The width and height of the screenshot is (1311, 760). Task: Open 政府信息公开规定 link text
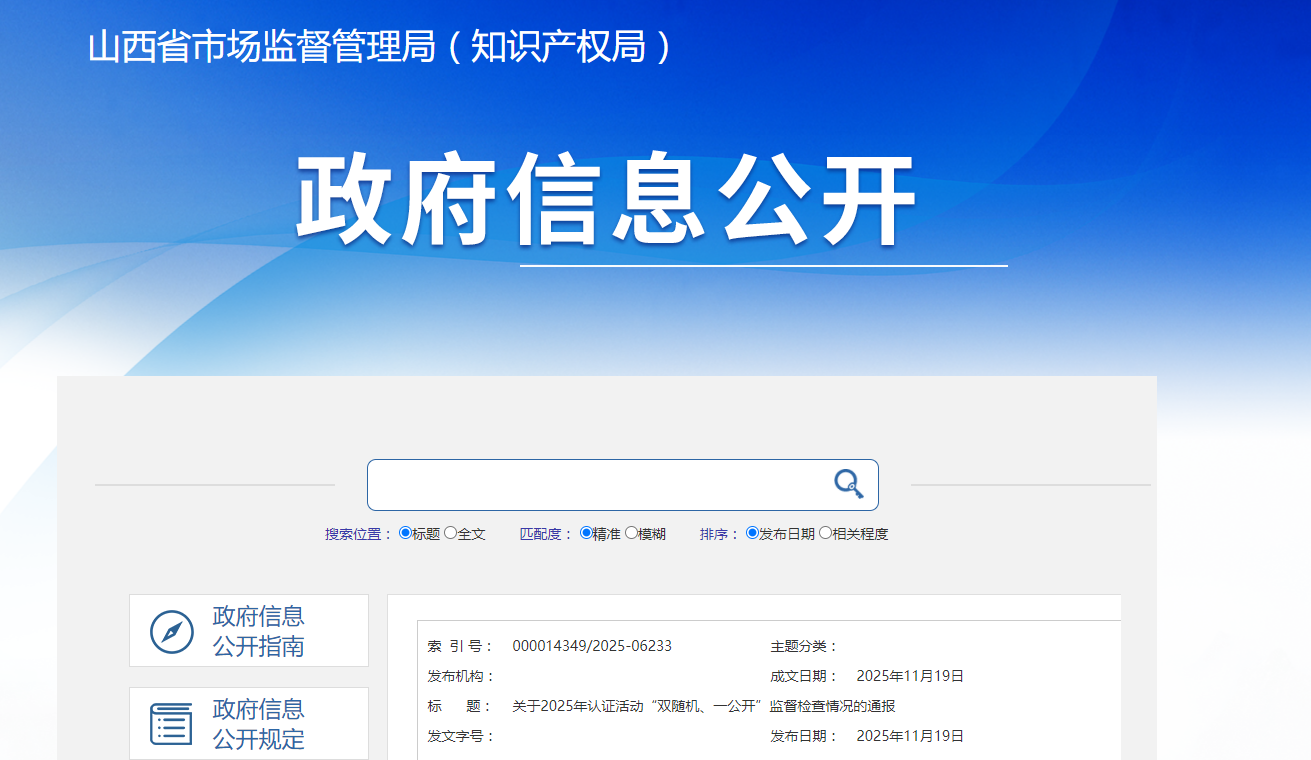pyautogui.click(x=258, y=724)
